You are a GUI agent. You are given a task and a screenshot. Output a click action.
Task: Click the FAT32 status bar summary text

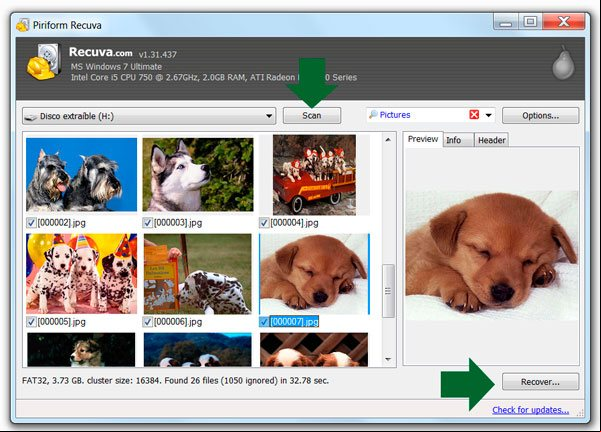pos(176,381)
